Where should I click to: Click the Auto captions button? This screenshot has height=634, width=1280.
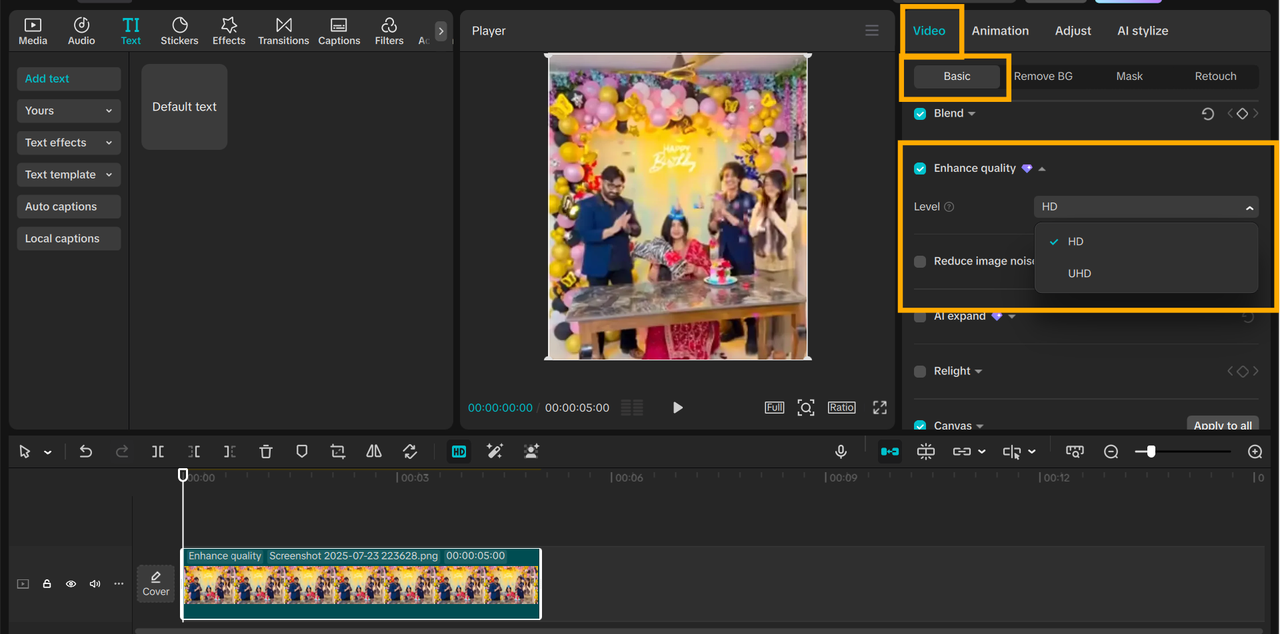(x=69, y=207)
